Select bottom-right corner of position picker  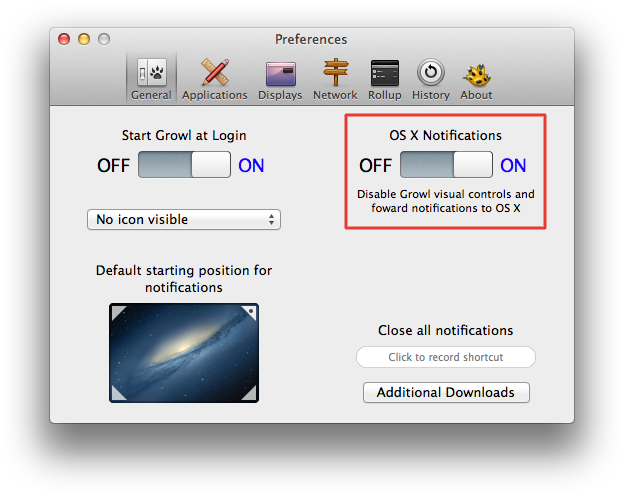click(x=250, y=393)
